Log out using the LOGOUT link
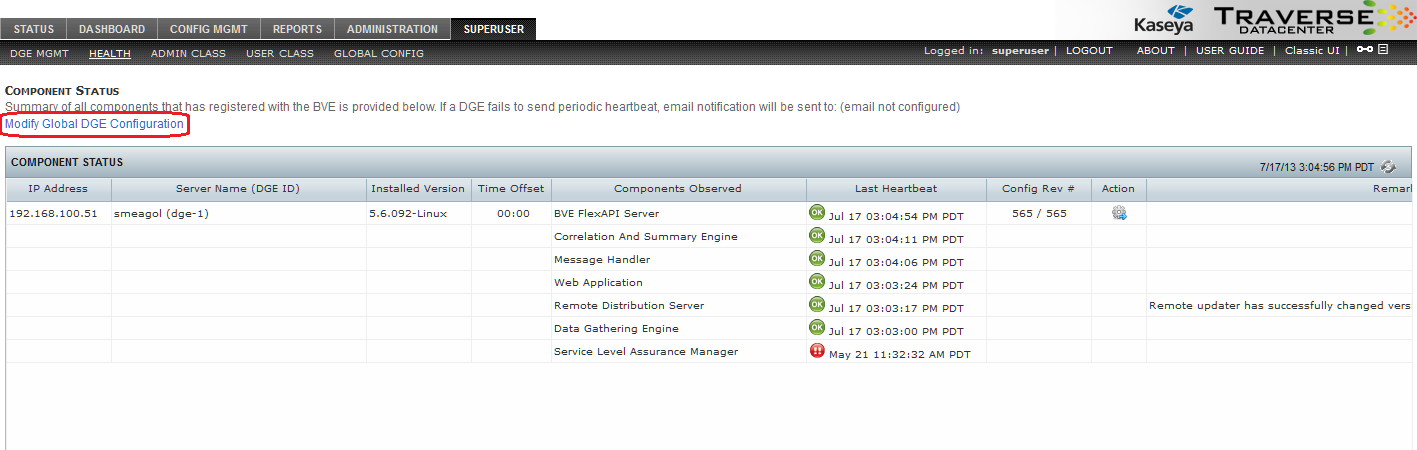Viewport: 1417px width, 450px height. 1089,51
